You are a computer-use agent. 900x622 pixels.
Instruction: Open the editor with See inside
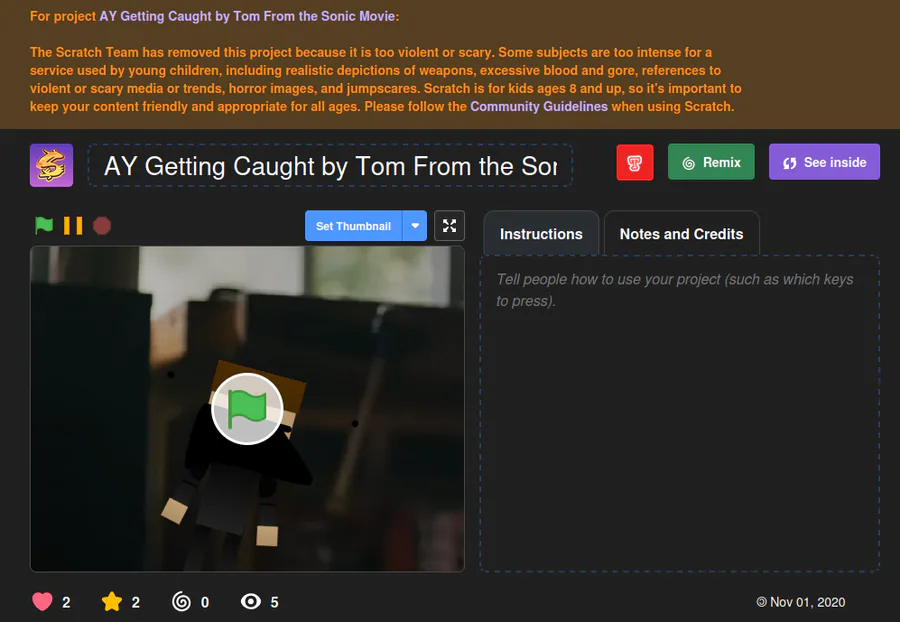click(x=824, y=162)
